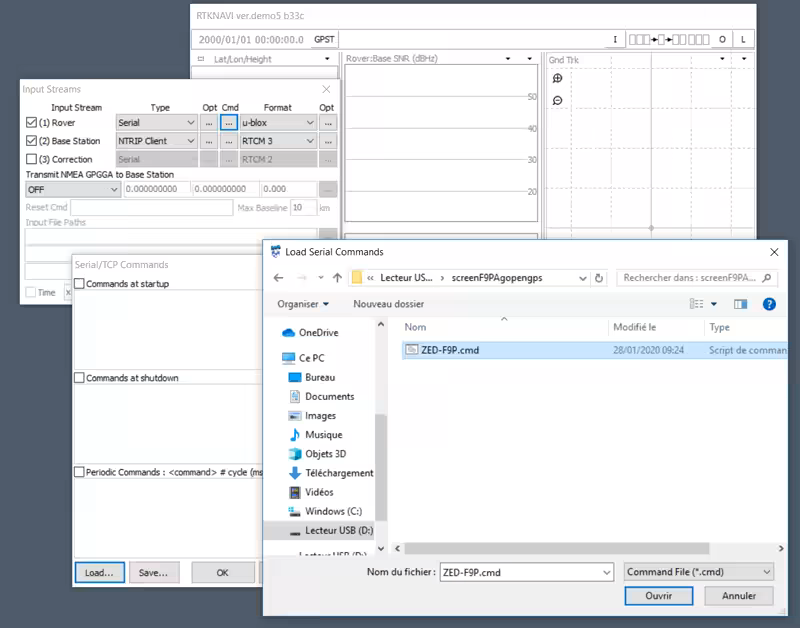Click the Ouvrir button
Screen dimensions: 800x628
(x=658, y=595)
